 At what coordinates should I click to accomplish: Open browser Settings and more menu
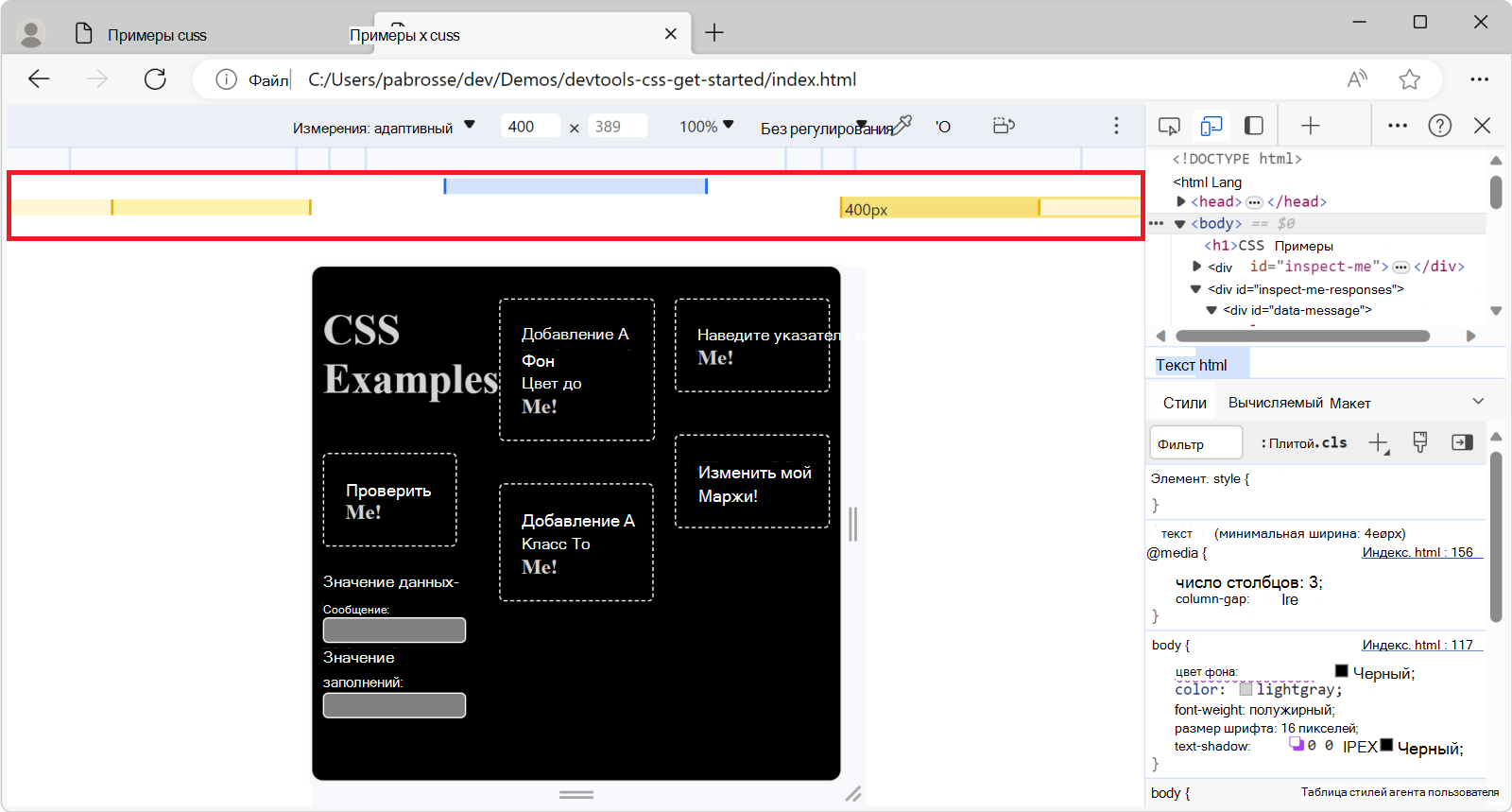tap(1479, 79)
